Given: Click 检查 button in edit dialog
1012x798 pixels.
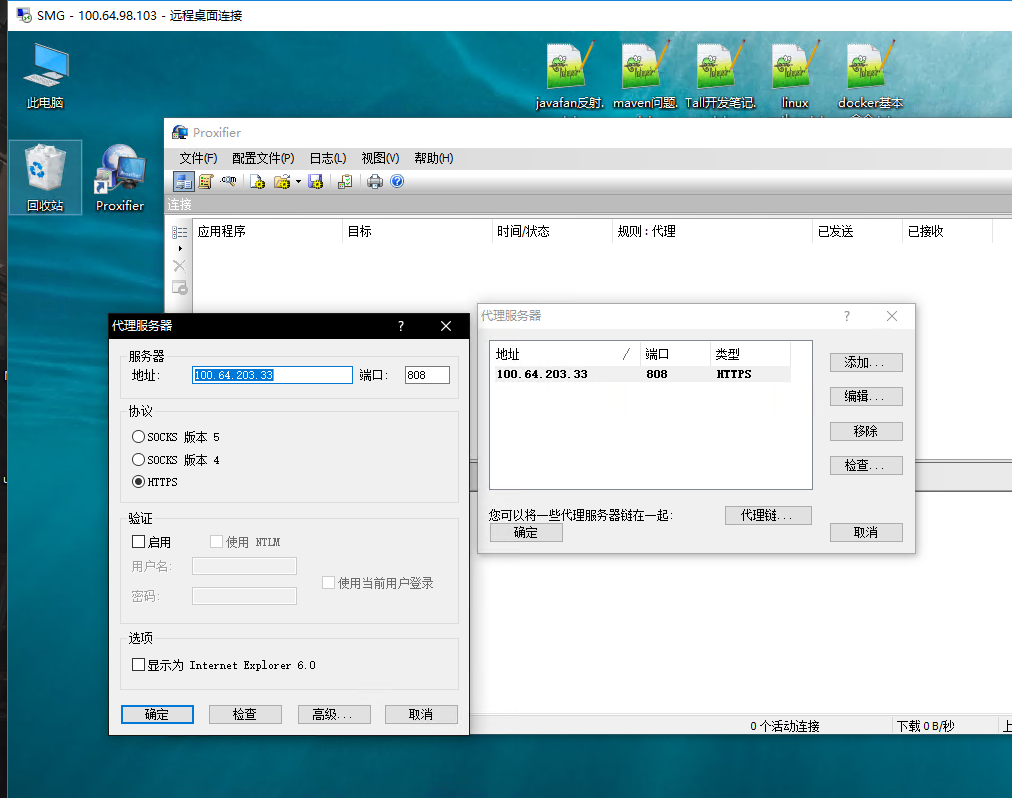Looking at the screenshot, I should 245,714.
